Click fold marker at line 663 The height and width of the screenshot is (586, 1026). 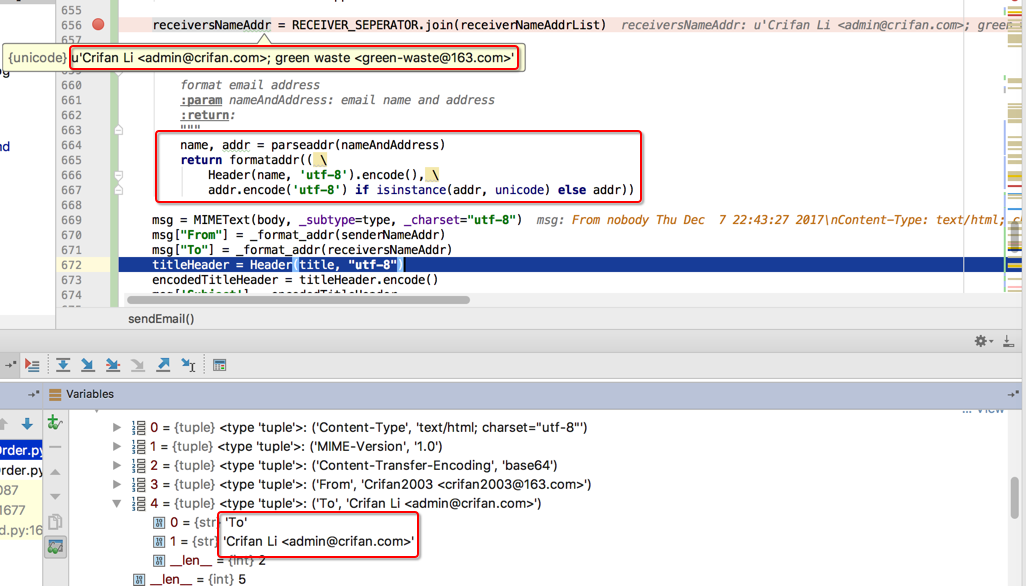(118, 130)
